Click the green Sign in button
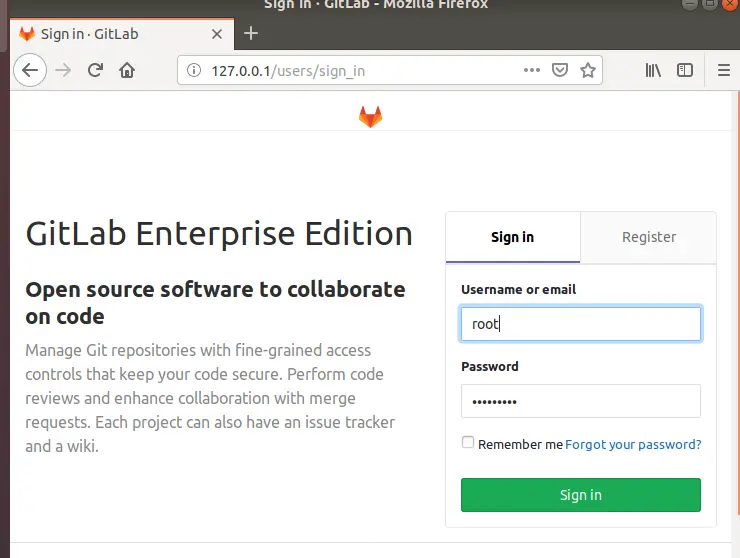Screen dimensions: 740x558 [580, 495]
